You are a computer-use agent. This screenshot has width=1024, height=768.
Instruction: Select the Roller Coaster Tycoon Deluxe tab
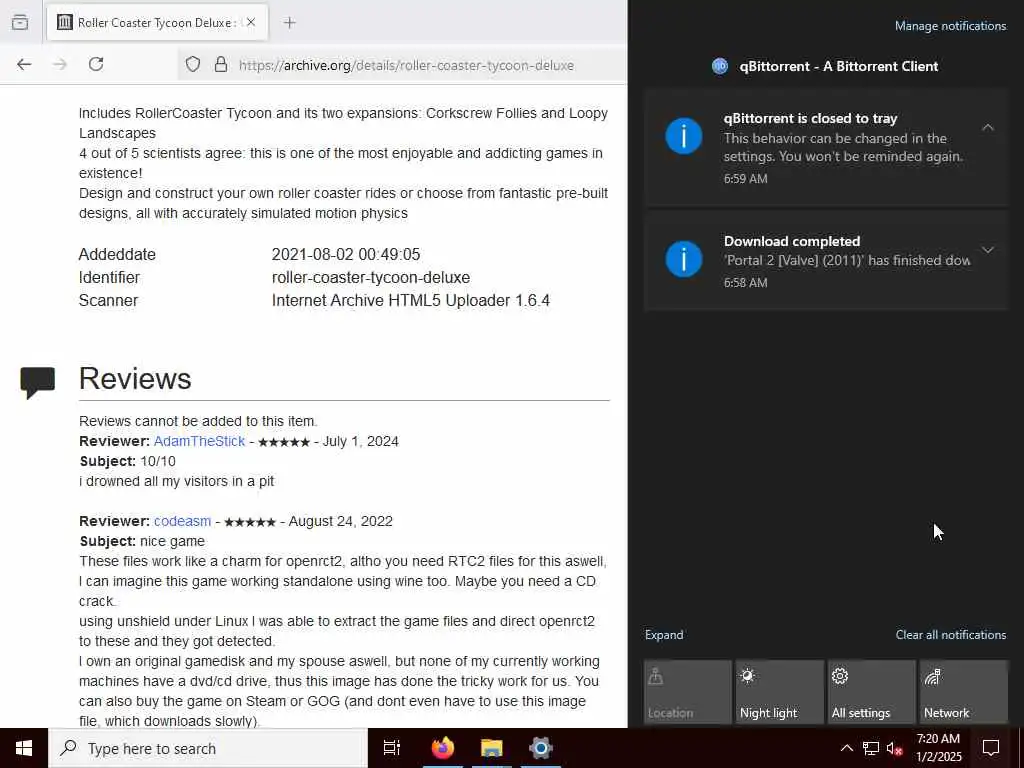click(x=157, y=22)
